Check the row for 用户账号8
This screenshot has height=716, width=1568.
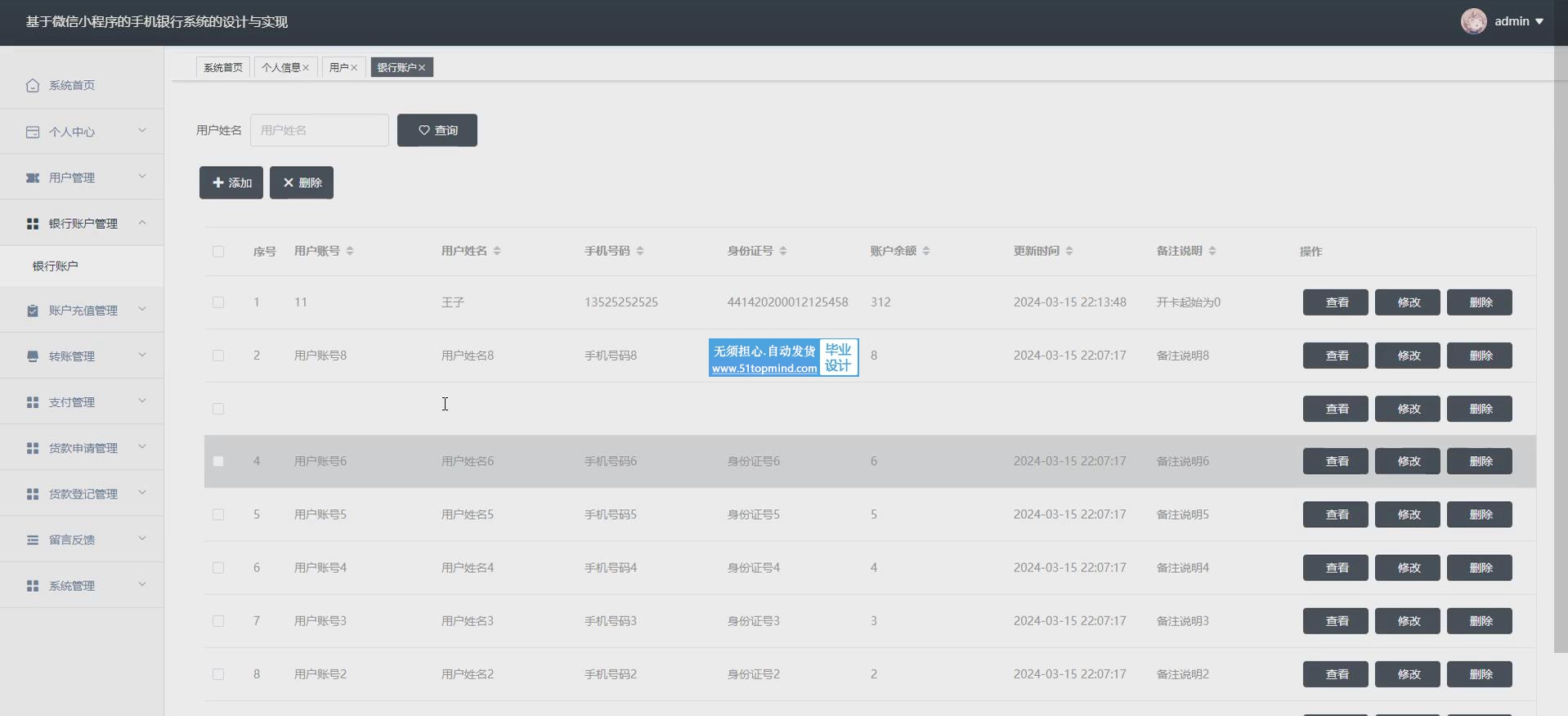218,356
